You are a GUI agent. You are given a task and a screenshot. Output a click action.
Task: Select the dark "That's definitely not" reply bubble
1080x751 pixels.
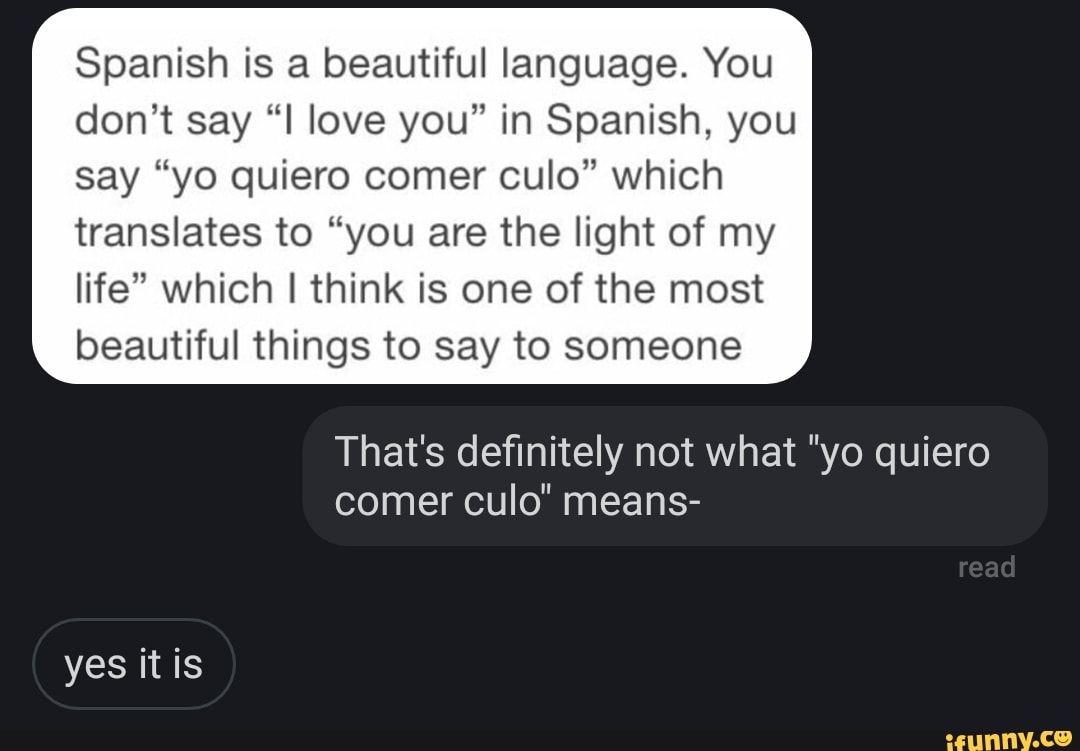tap(674, 476)
